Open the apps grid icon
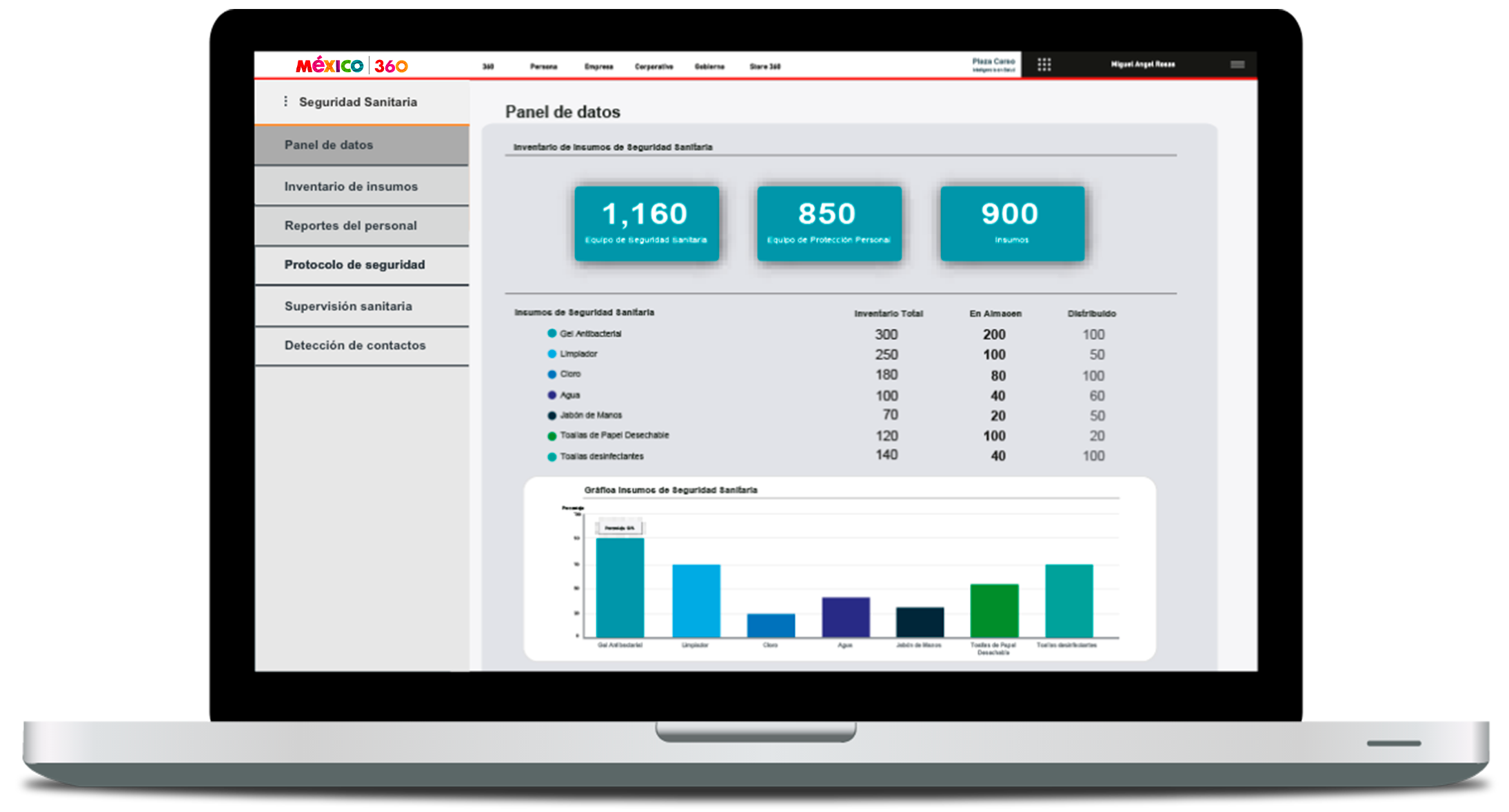The image size is (1509, 812). point(1044,65)
